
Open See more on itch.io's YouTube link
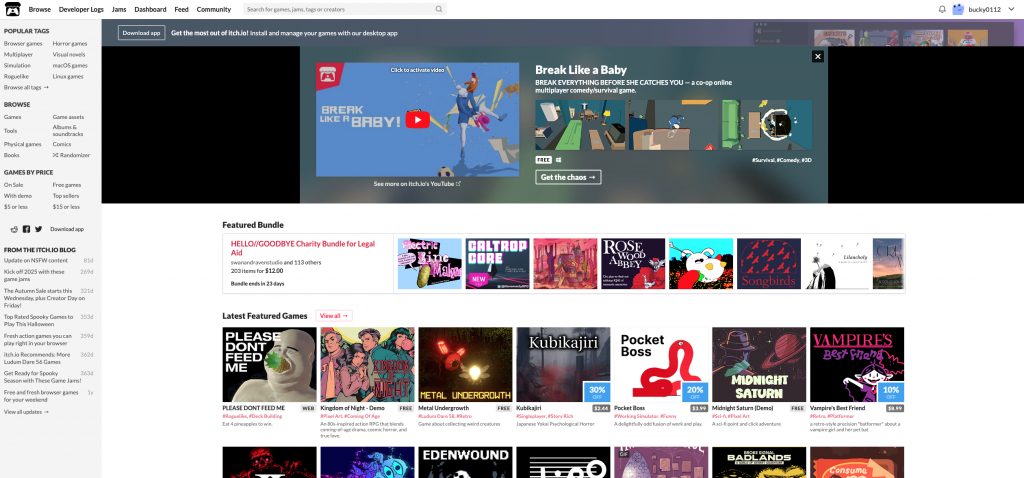[417, 184]
